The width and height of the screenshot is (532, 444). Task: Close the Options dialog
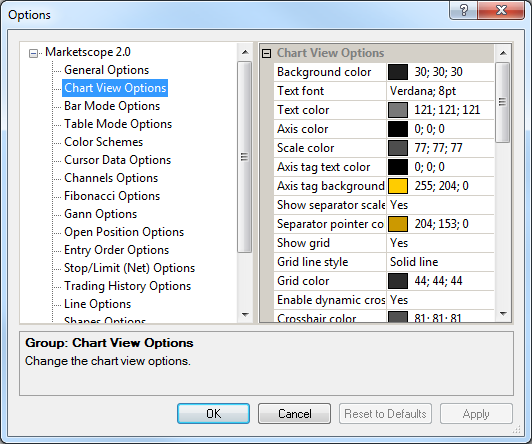[501, 10]
